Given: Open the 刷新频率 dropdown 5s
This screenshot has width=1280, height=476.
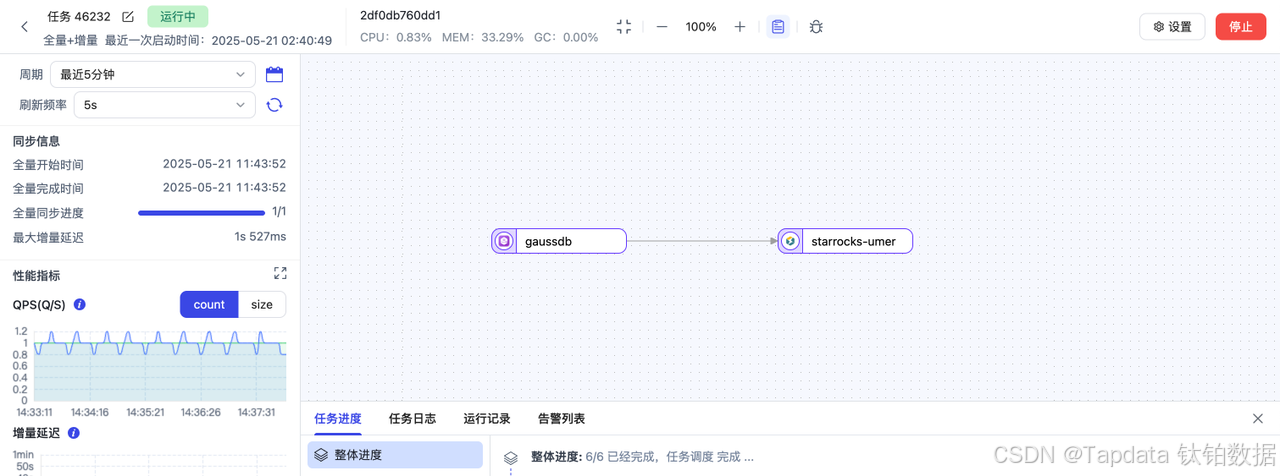Looking at the screenshot, I should tap(165, 104).
